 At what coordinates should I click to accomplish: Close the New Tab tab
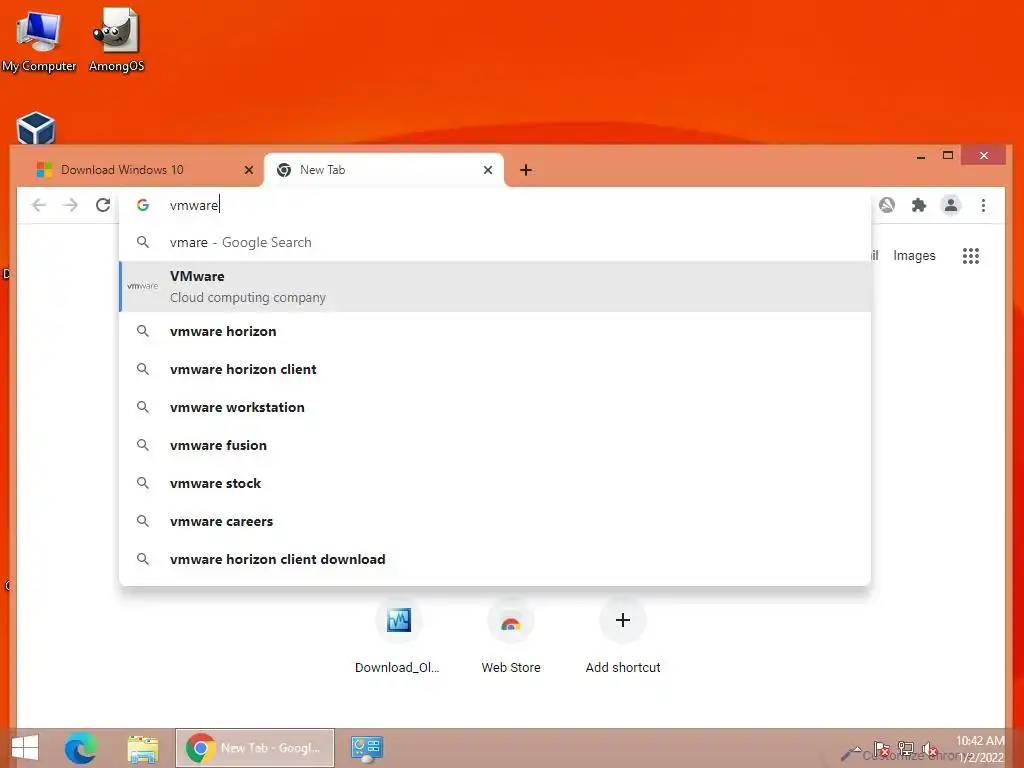[488, 170]
